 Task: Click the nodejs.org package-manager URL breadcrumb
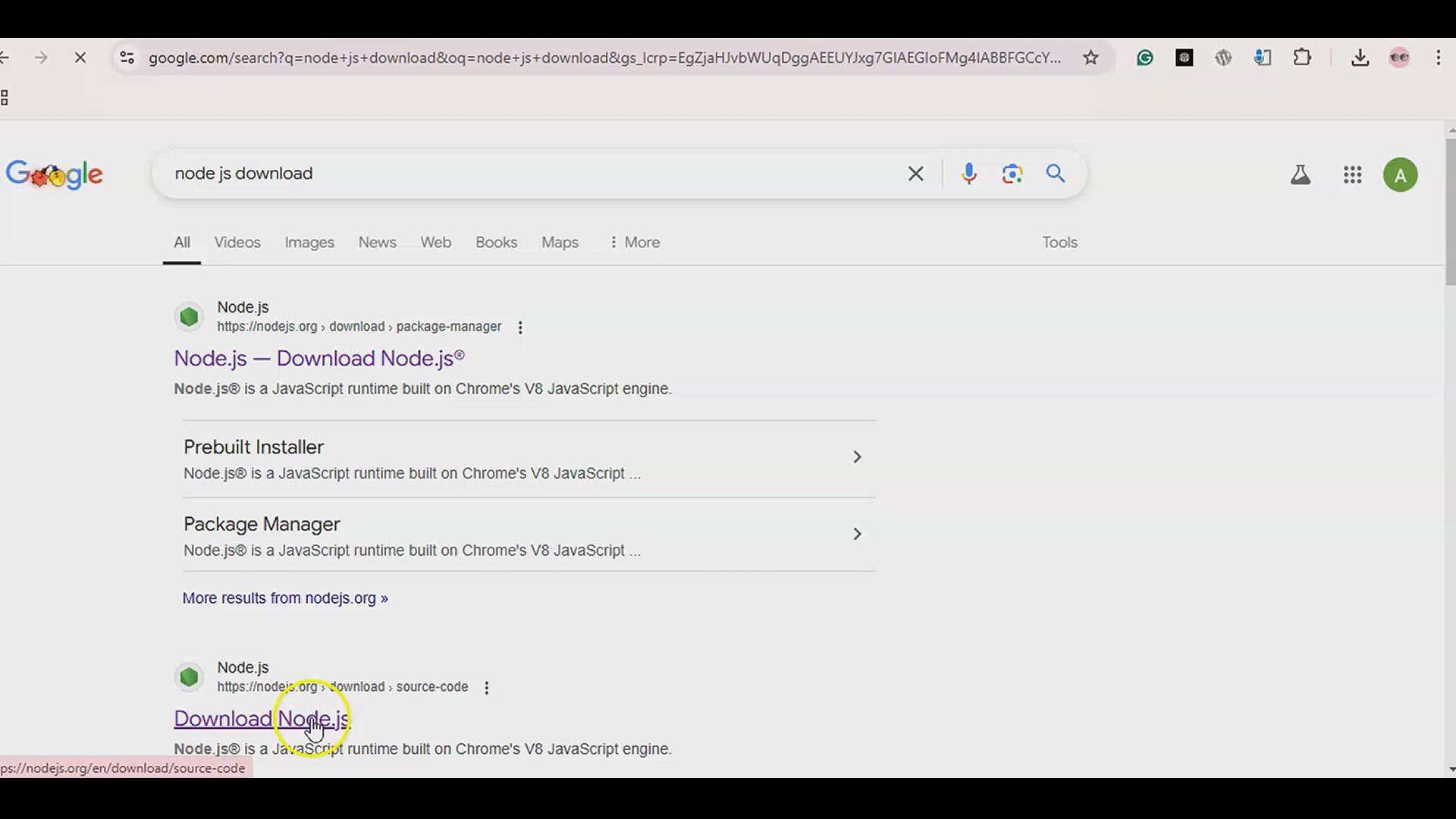coord(359,327)
